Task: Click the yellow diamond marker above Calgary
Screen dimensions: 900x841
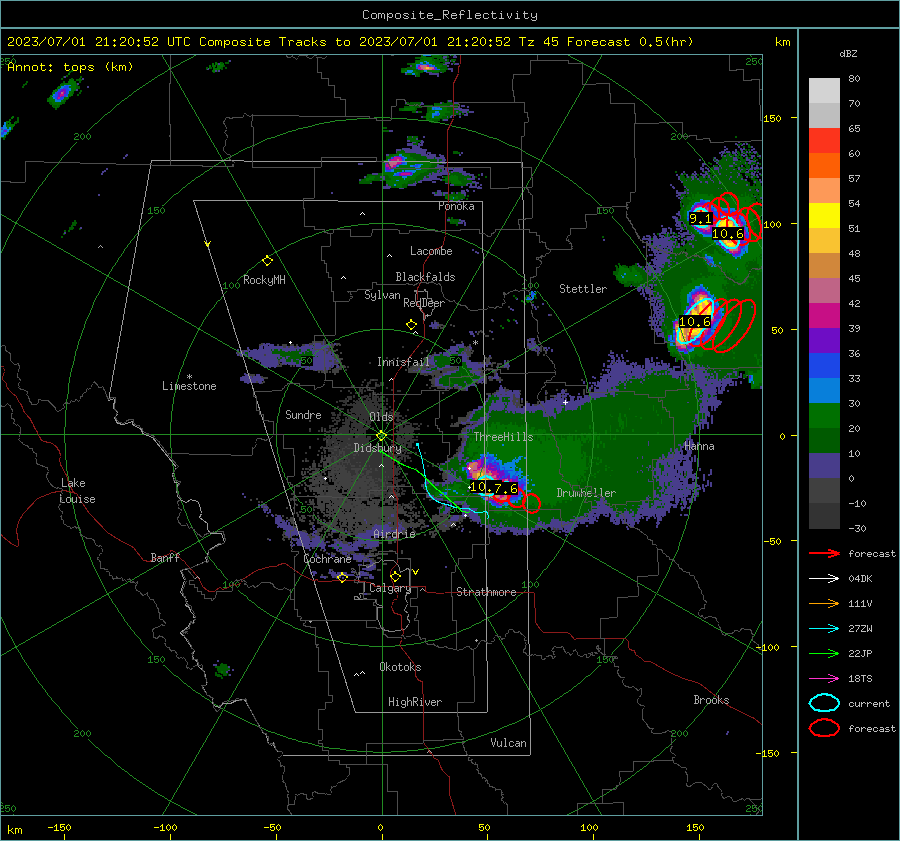Action: tap(395, 576)
